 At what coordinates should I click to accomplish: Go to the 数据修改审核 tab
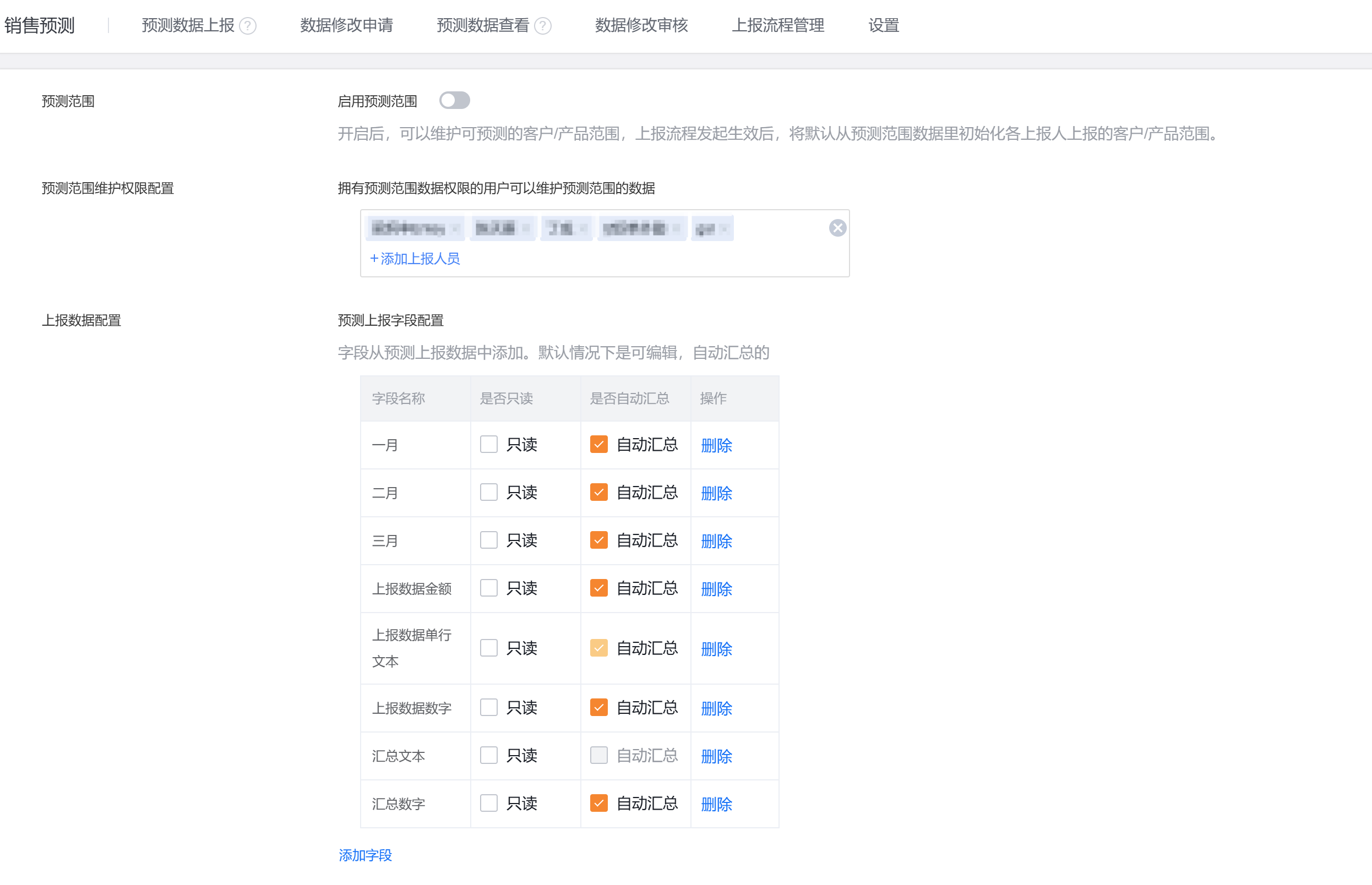[x=641, y=25]
